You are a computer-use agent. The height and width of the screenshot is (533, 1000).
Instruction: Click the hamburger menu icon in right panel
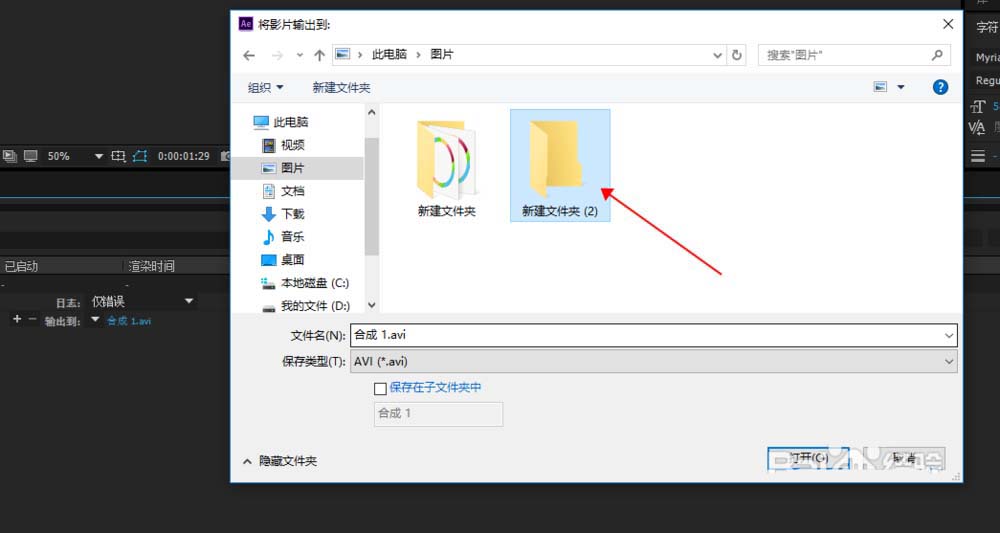click(978, 156)
